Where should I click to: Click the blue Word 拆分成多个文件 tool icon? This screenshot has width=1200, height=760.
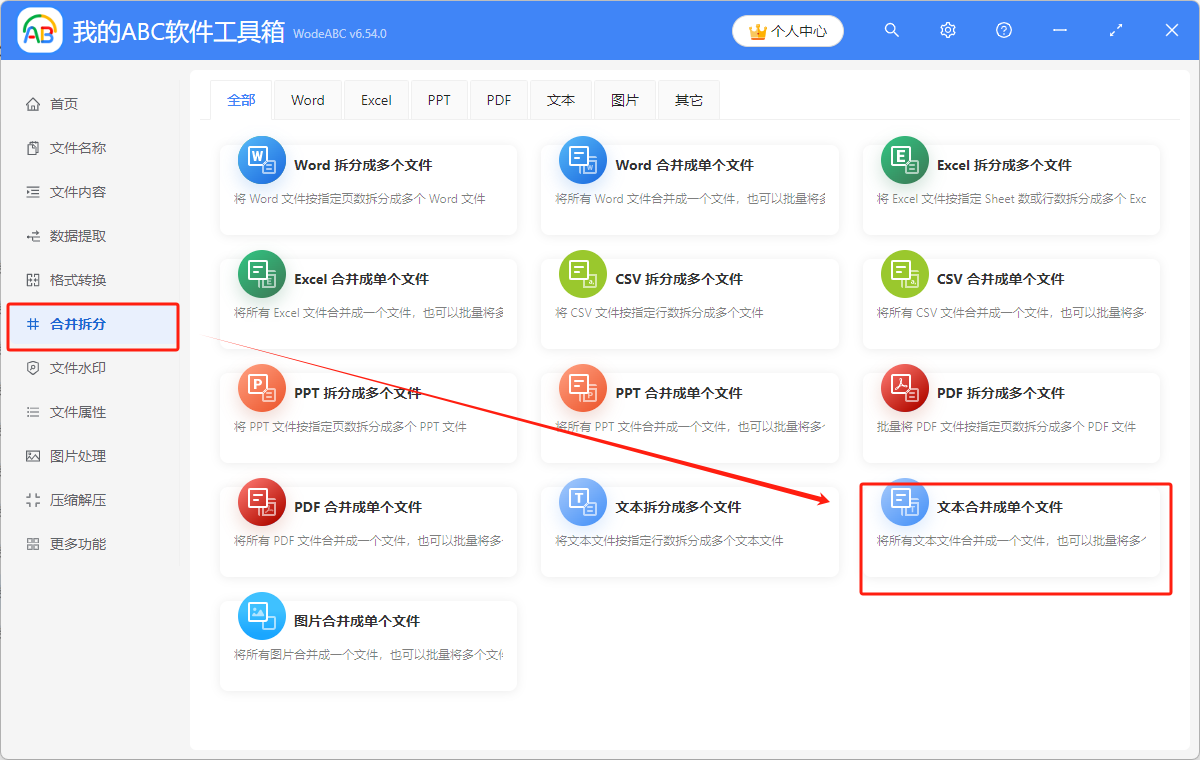[x=261, y=159]
